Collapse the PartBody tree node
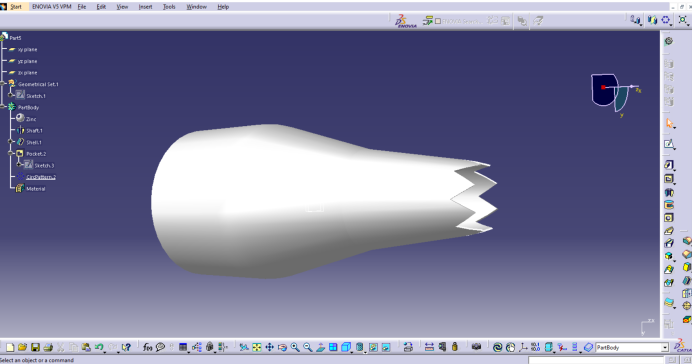This screenshot has height=364, width=692. coord(3,107)
